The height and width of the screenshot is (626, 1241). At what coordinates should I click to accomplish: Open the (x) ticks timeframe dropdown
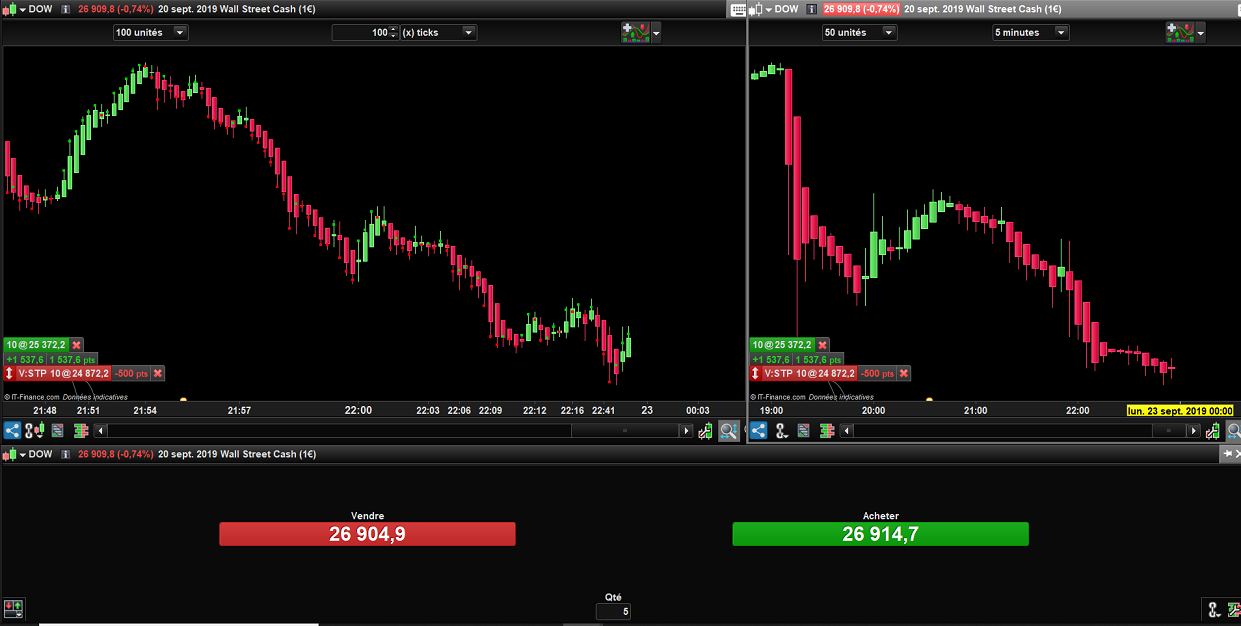(x=438, y=32)
